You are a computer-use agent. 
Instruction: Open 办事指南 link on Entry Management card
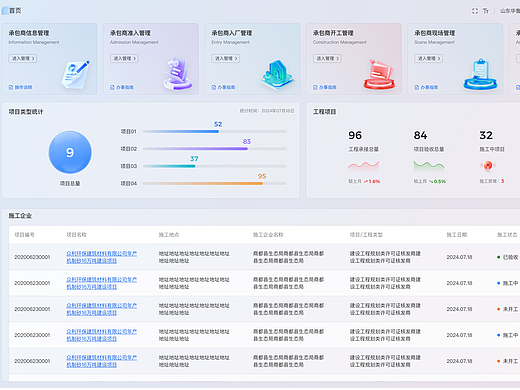[x=223, y=87]
